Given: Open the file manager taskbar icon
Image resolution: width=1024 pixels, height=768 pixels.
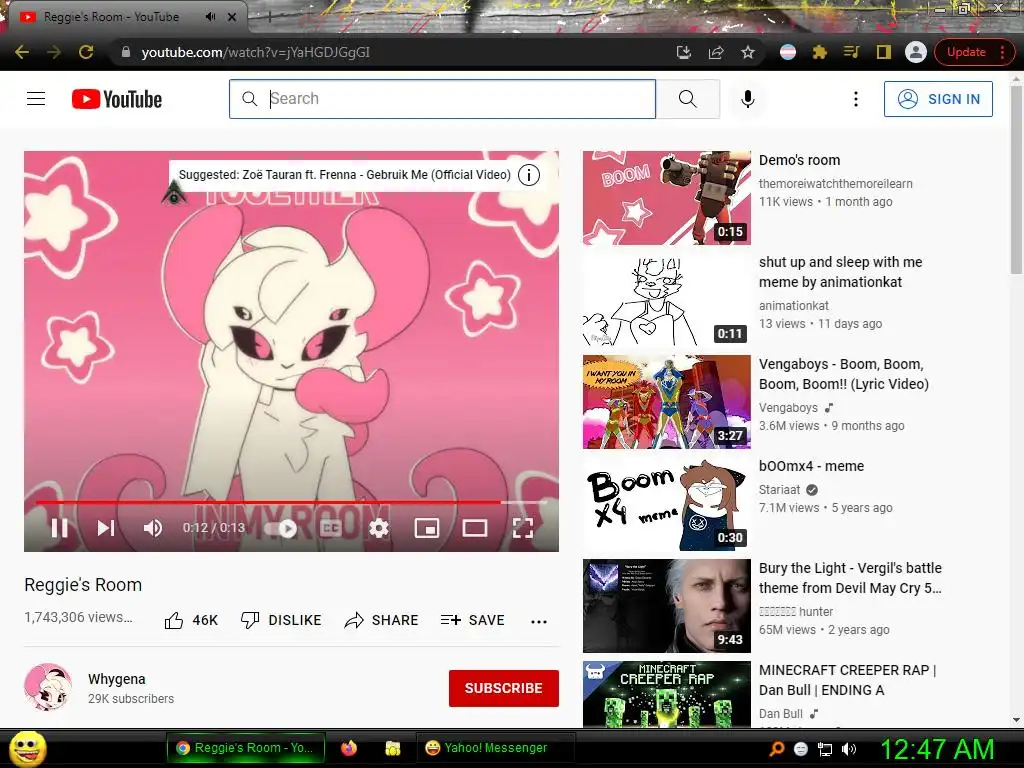Looking at the screenshot, I should point(392,748).
